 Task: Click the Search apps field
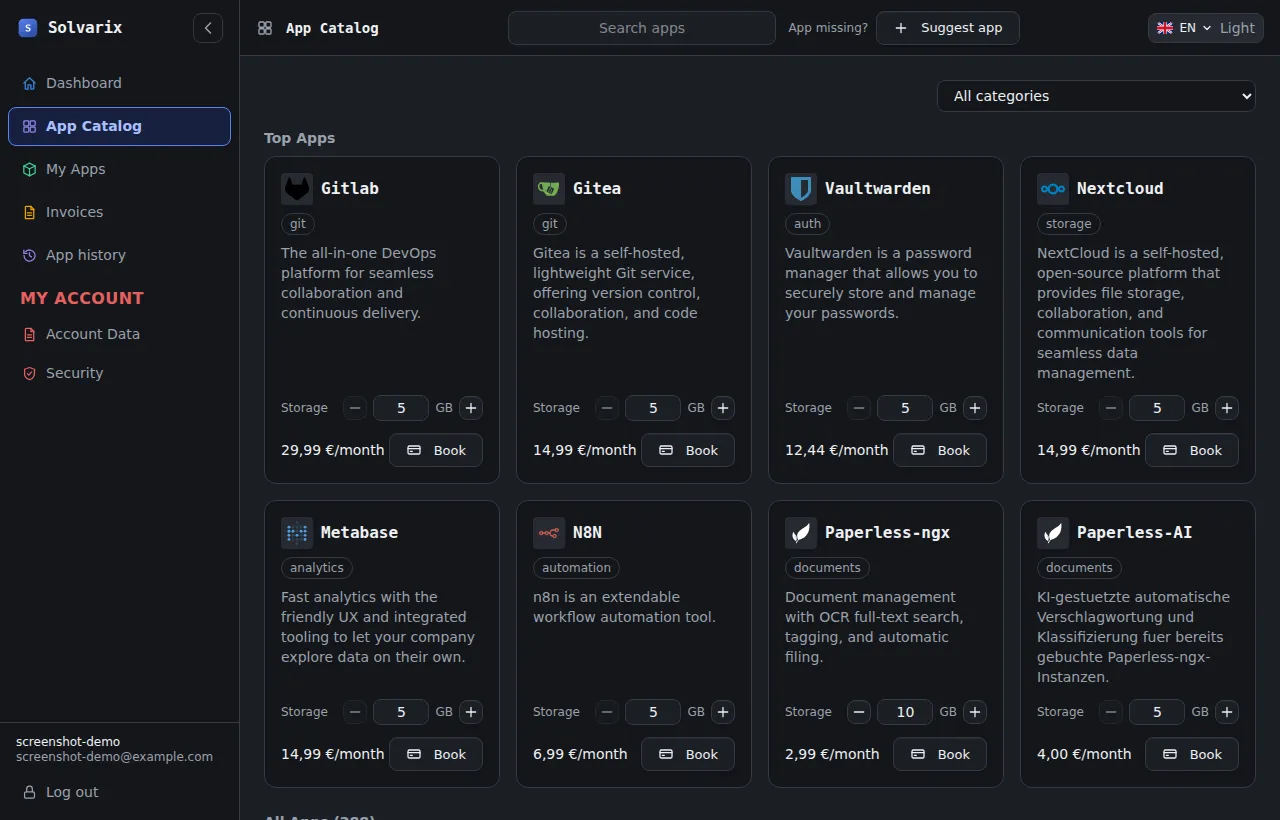pyautogui.click(x=642, y=28)
